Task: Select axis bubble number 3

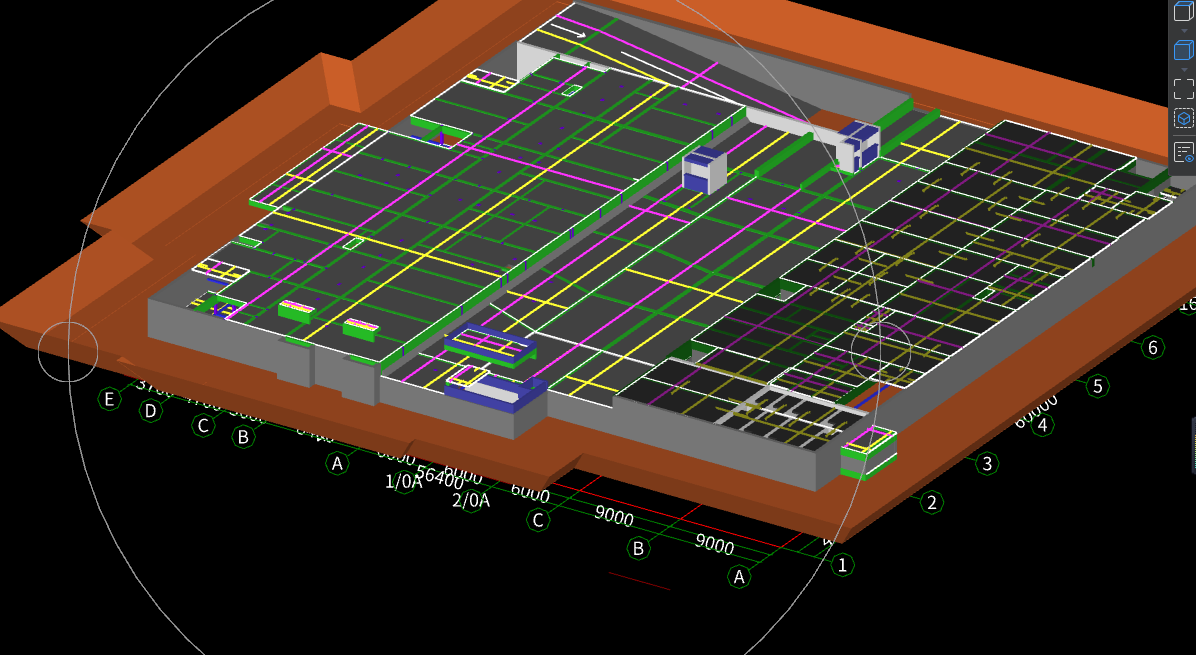Action: coord(987,463)
